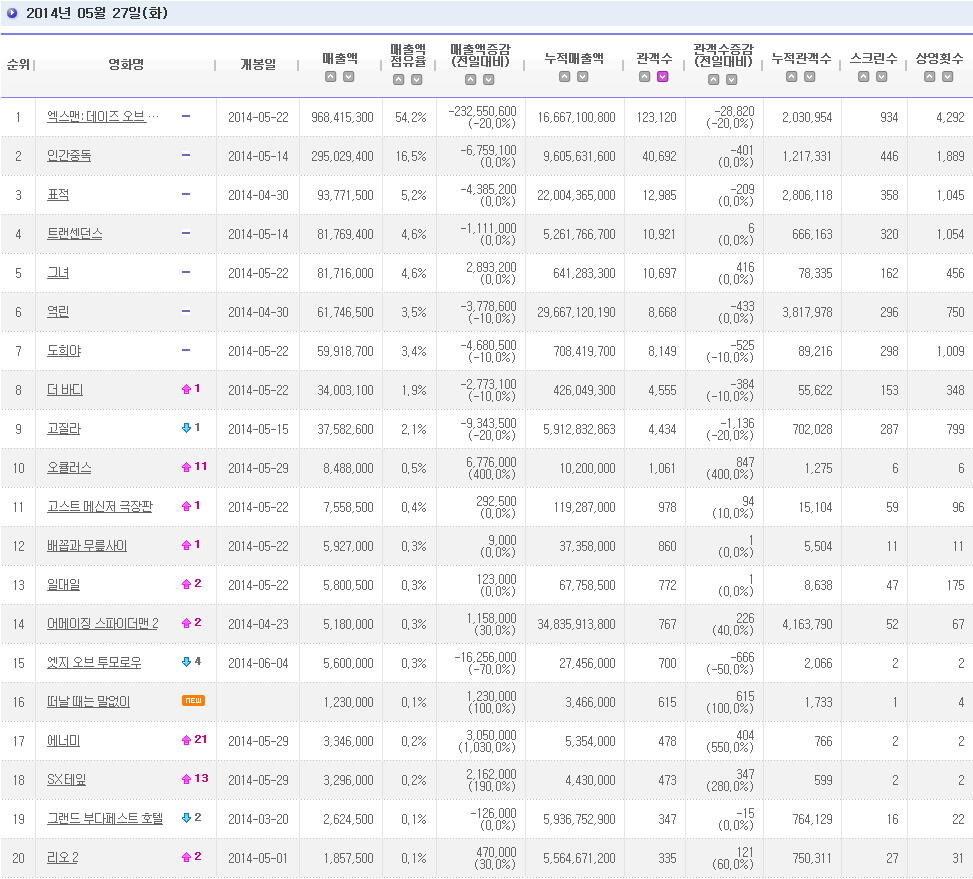This screenshot has height=879, width=973.
Task: Sort 매출액 column ascending with up arrow
Action: 331,76
